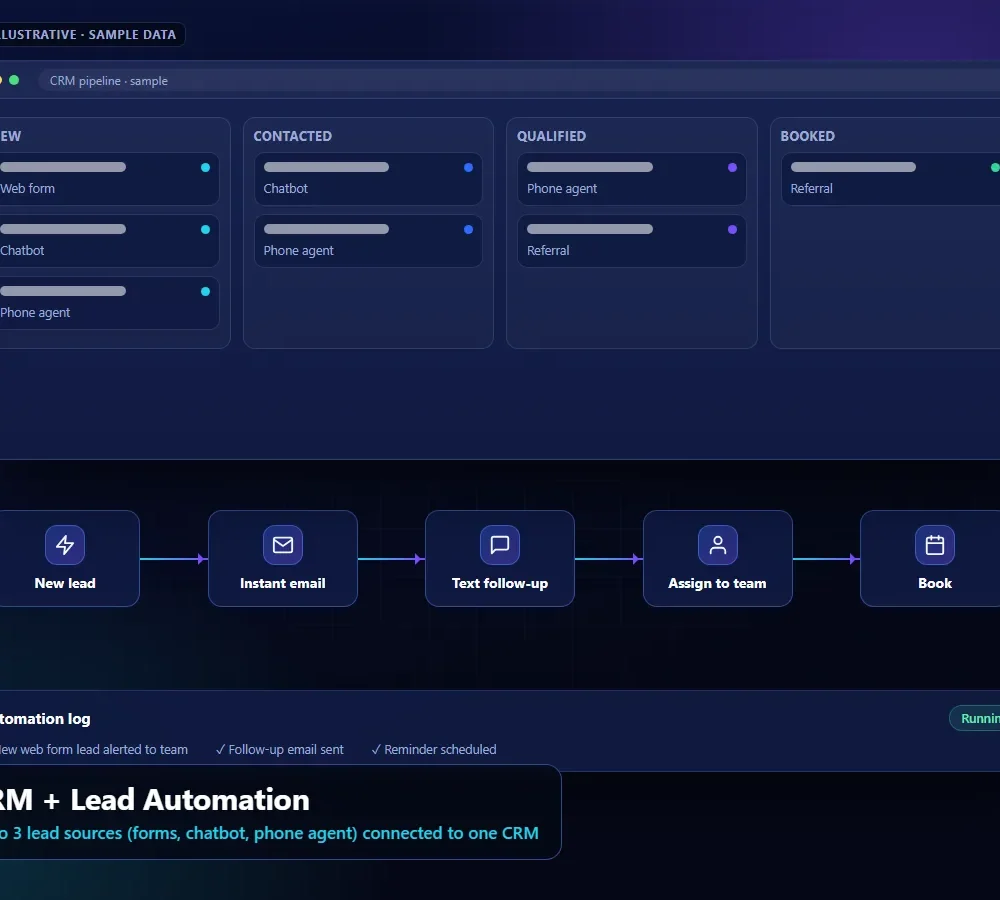The width and height of the screenshot is (1000, 900).
Task: Click the "CRM pipeline · sample" title text
Action: pyautogui.click(x=108, y=81)
